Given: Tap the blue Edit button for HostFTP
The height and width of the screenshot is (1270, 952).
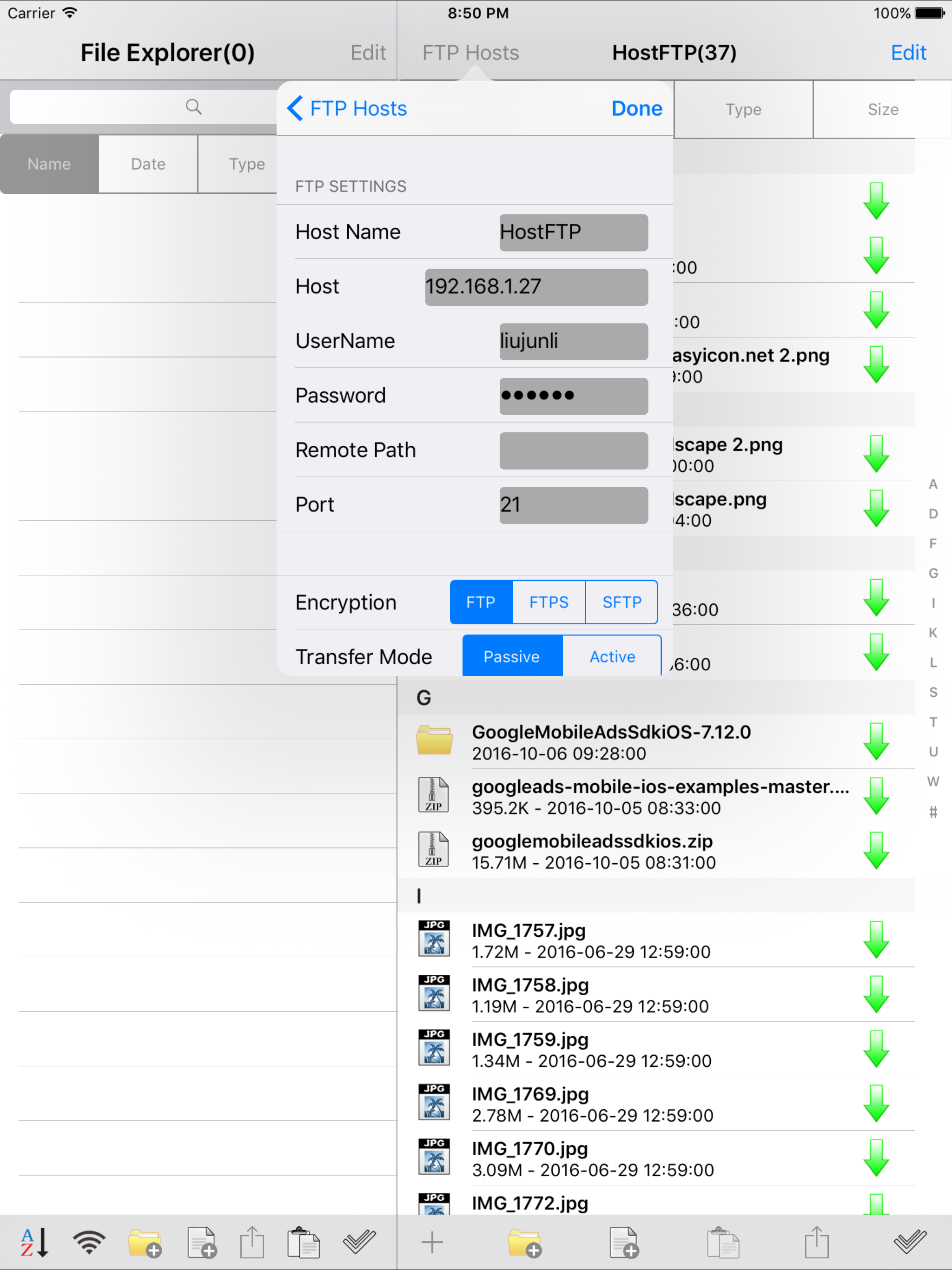Looking at the screenshot, I should click(908, 53).
